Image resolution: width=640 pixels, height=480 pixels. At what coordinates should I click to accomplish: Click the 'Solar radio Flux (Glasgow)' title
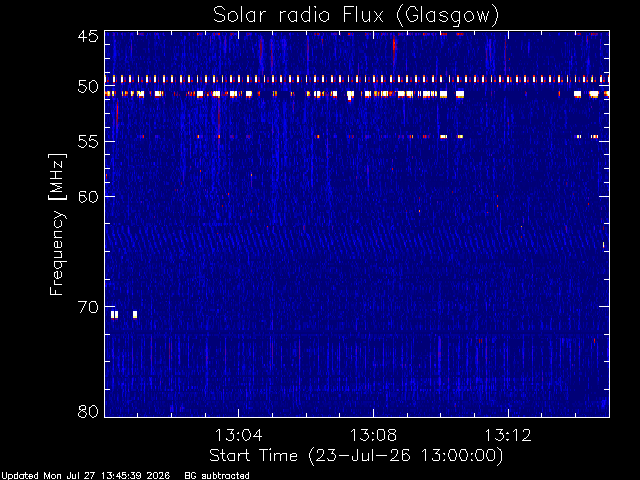pyautogui.click(x=356, y=15)
